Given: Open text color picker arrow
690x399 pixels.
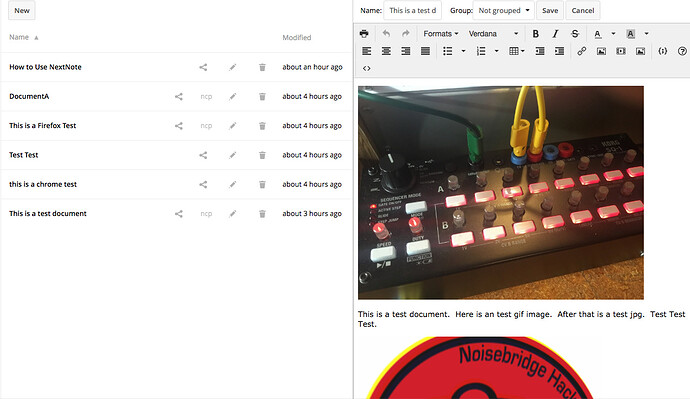Looking at the screenshot, I should (x=613, y=33).
